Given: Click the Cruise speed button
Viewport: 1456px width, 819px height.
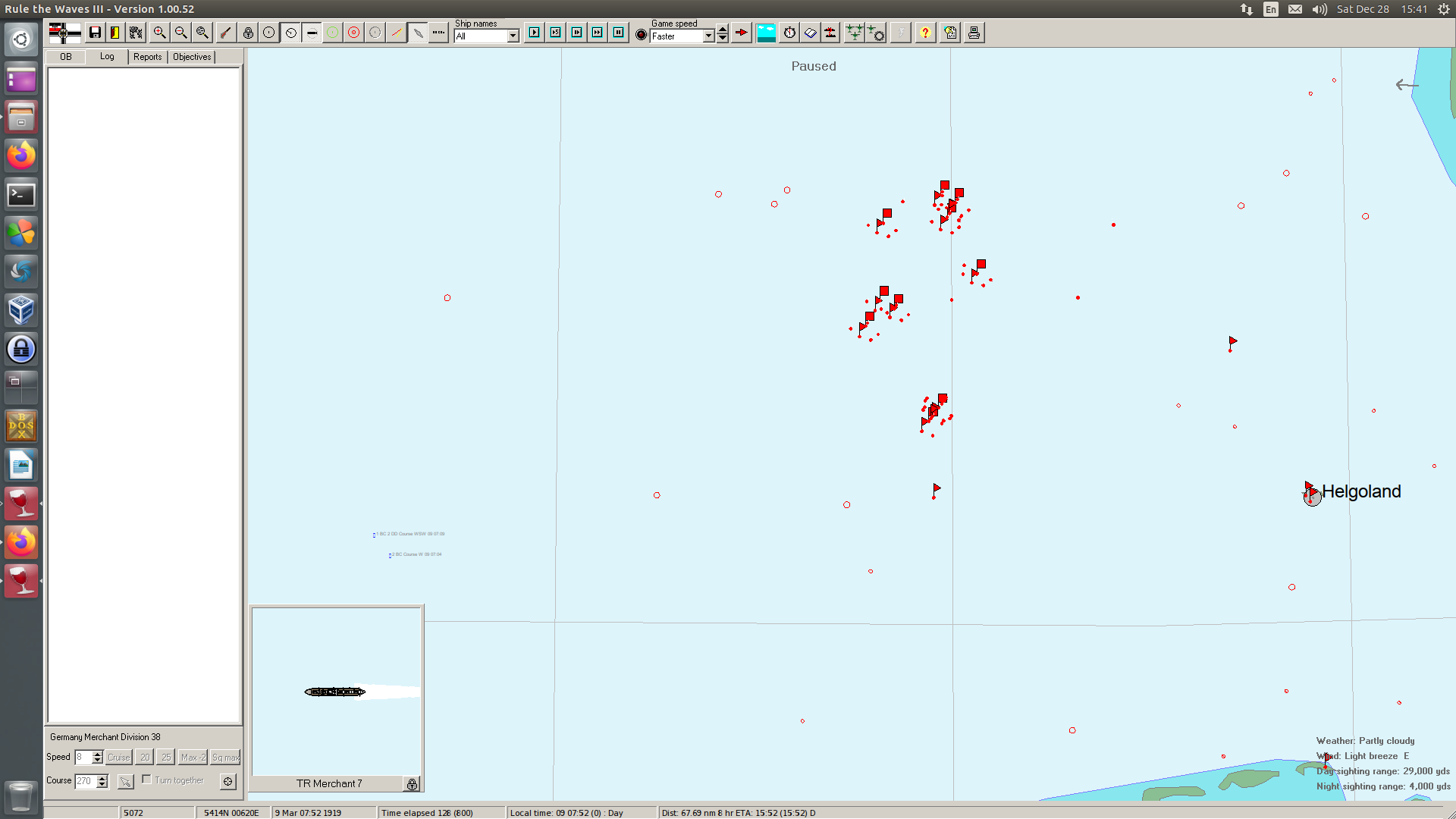Looking at the screenshot, I should pos(118,758).
